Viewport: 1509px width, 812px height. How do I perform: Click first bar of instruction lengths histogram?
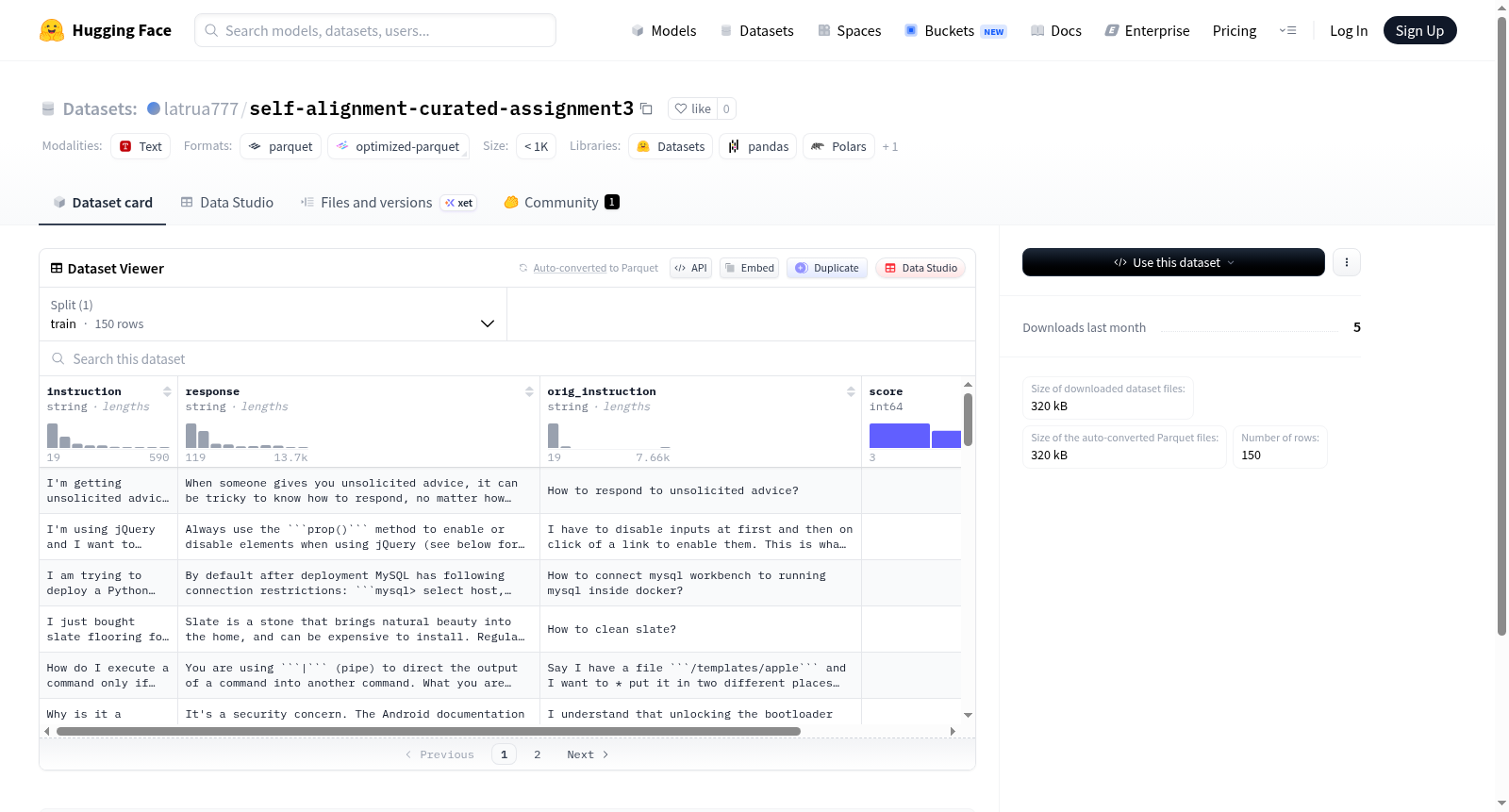(53, 436)
